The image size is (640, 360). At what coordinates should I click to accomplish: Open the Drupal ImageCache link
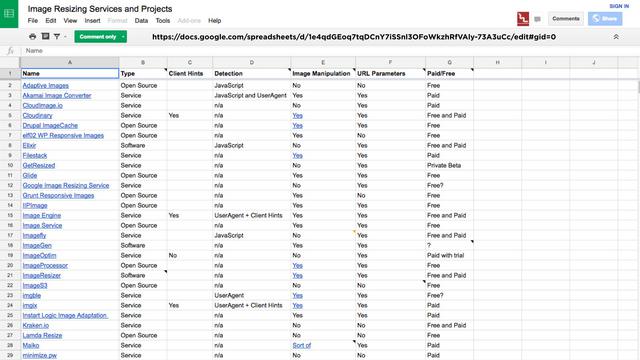pyautogui.click(x=50, y=125)
